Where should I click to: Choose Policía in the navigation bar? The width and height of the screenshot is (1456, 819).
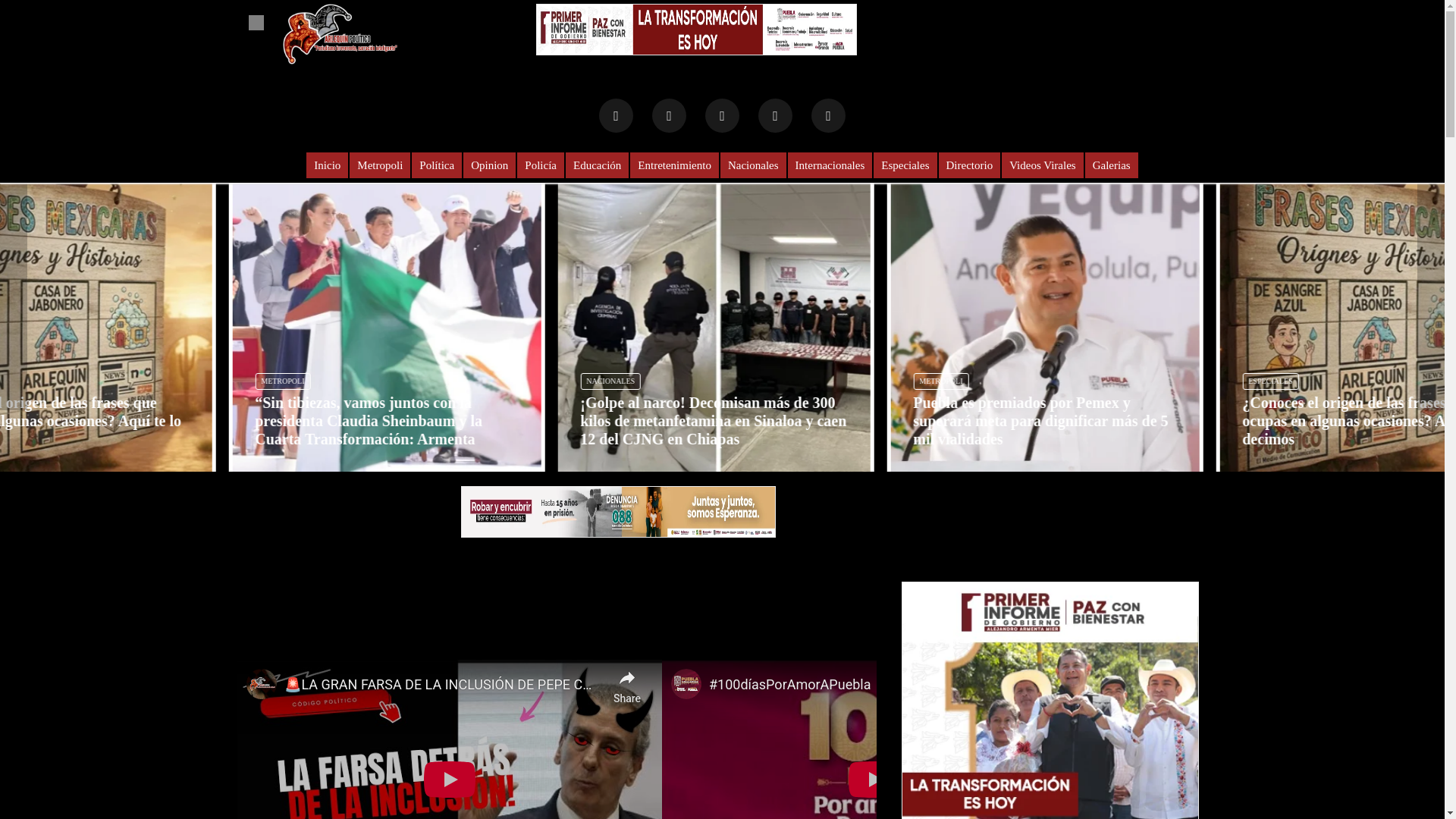pos(541,165)
